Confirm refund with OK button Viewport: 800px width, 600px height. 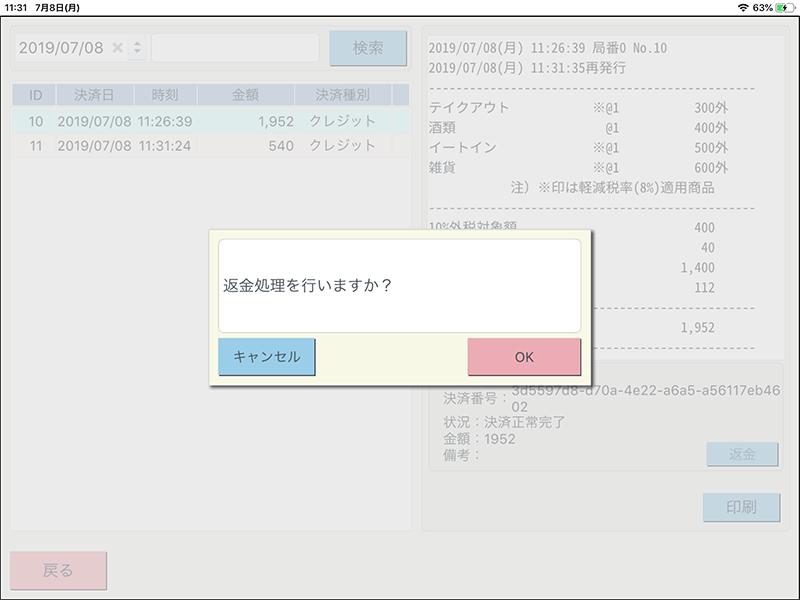(524, 357)
